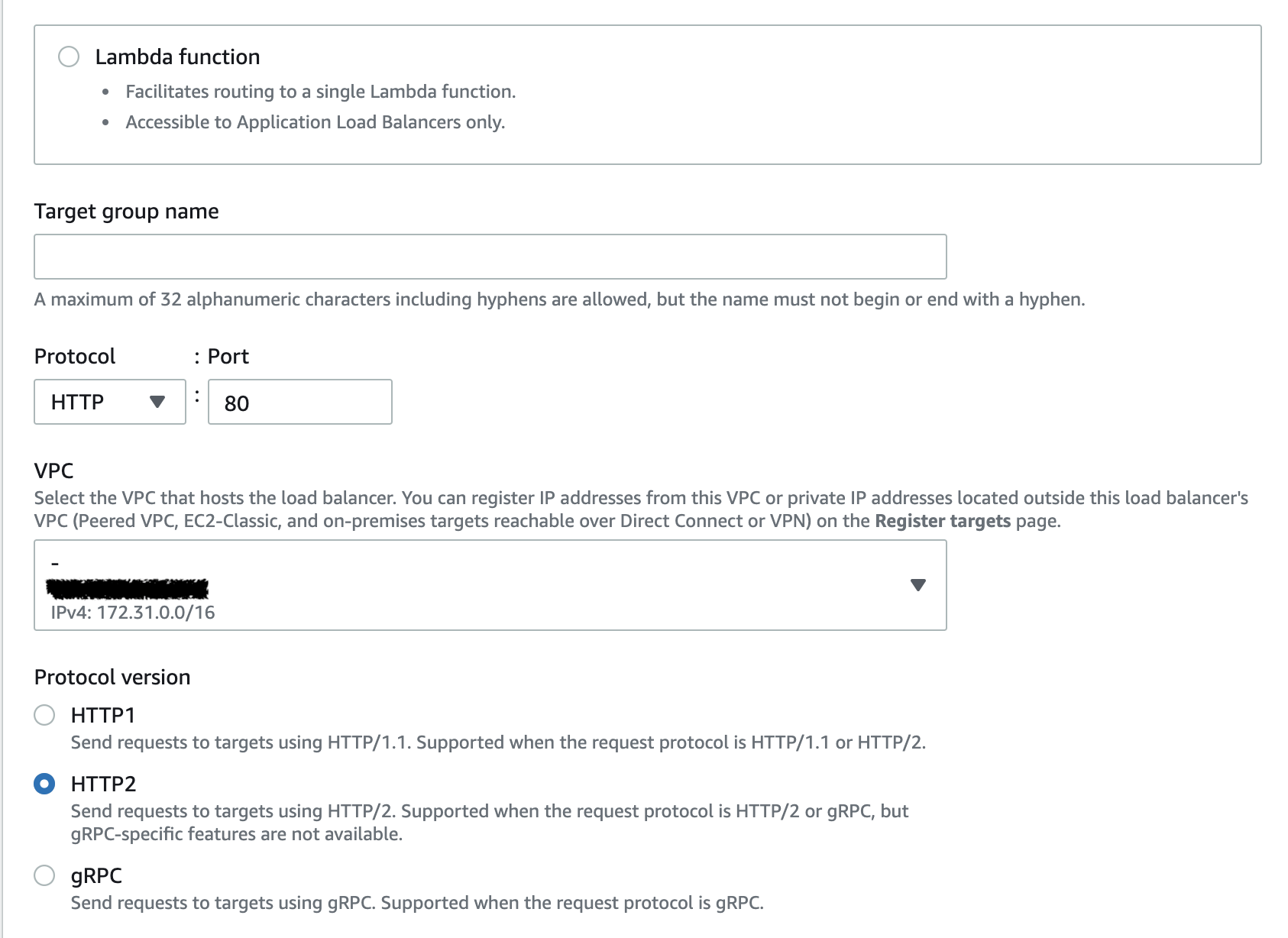Select the Lambda function radio button
1288x938 pixels.
click(x=69, y=55)
